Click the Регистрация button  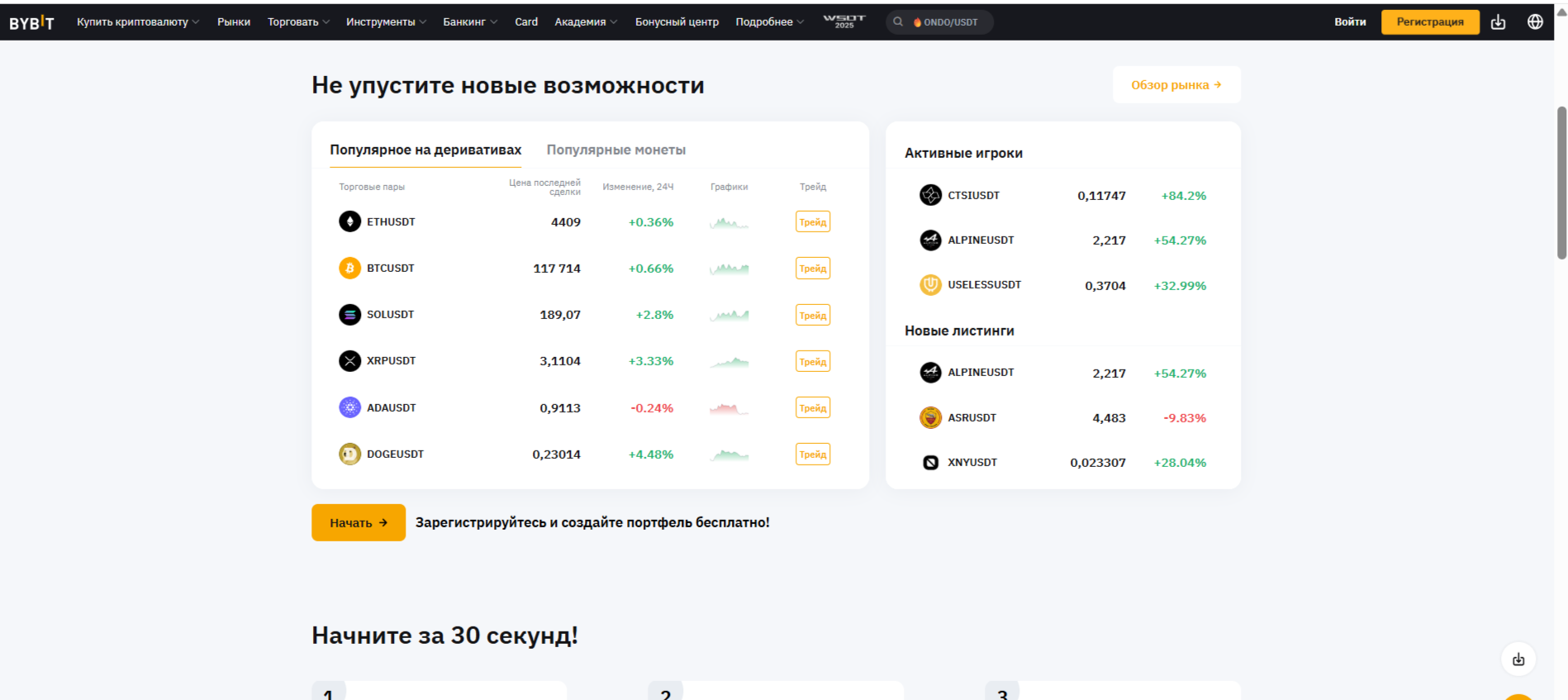(1430, 22)
